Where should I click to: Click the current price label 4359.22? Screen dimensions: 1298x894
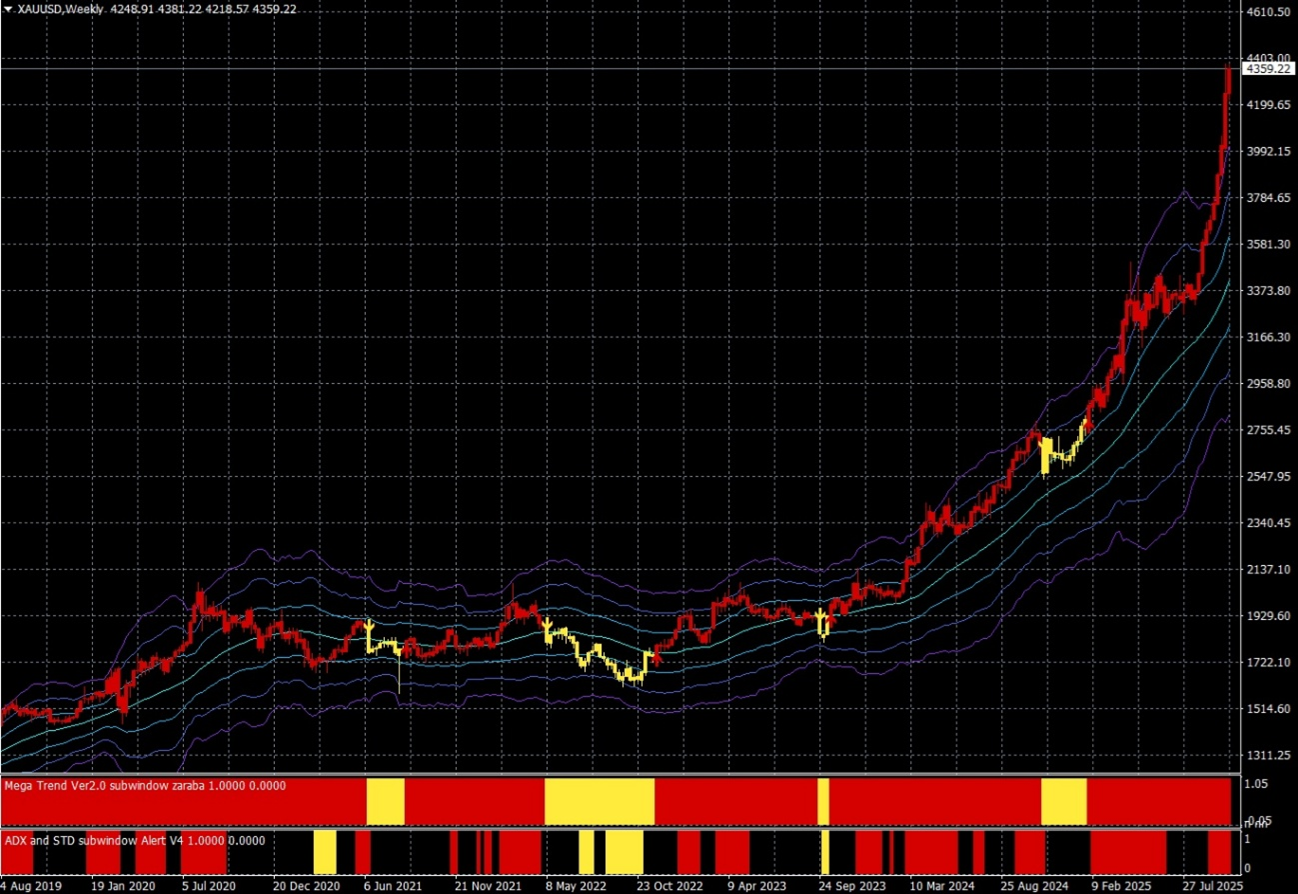click(x=1267, y=69)
